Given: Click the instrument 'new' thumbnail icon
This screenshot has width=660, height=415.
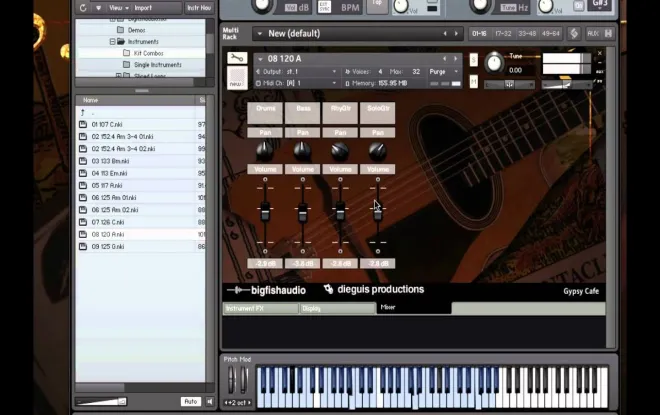Looking at the screenshot, I should click(x=237, y=78).
